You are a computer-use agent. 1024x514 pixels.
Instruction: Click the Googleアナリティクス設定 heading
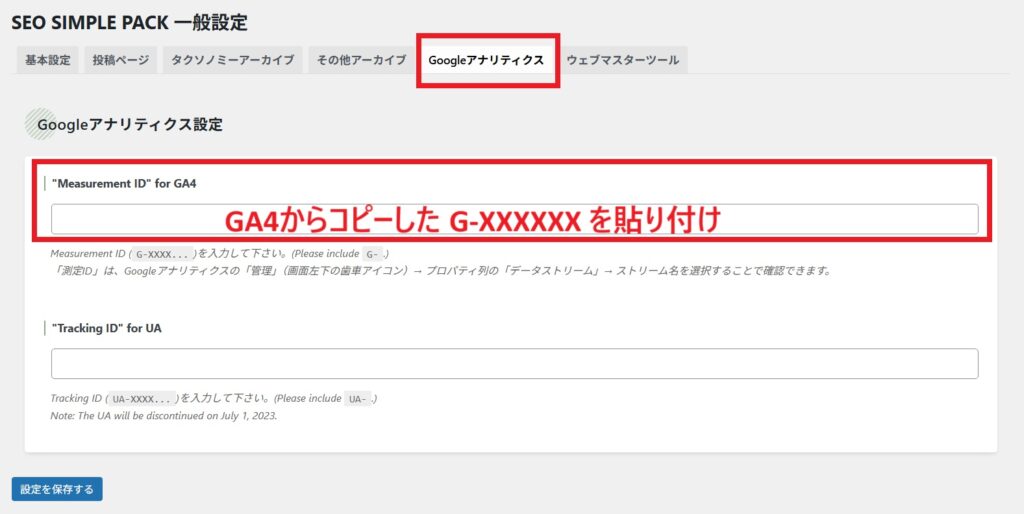pos(130,124)
